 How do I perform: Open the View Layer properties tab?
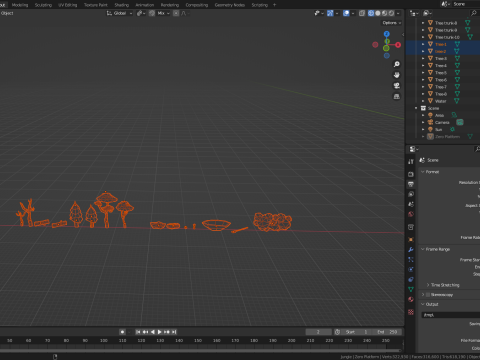point(411,194)
